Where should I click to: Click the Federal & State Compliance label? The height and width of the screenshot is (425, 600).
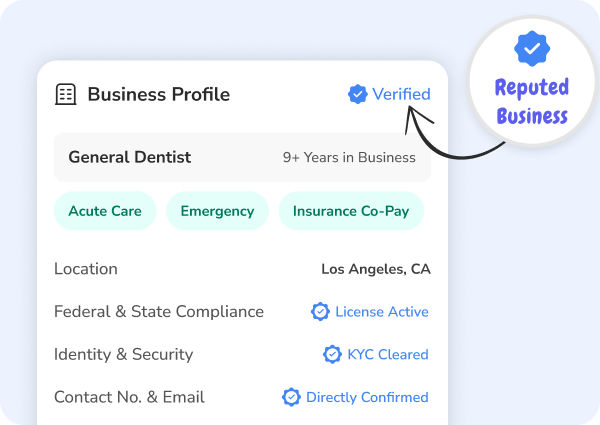(159, 312)
